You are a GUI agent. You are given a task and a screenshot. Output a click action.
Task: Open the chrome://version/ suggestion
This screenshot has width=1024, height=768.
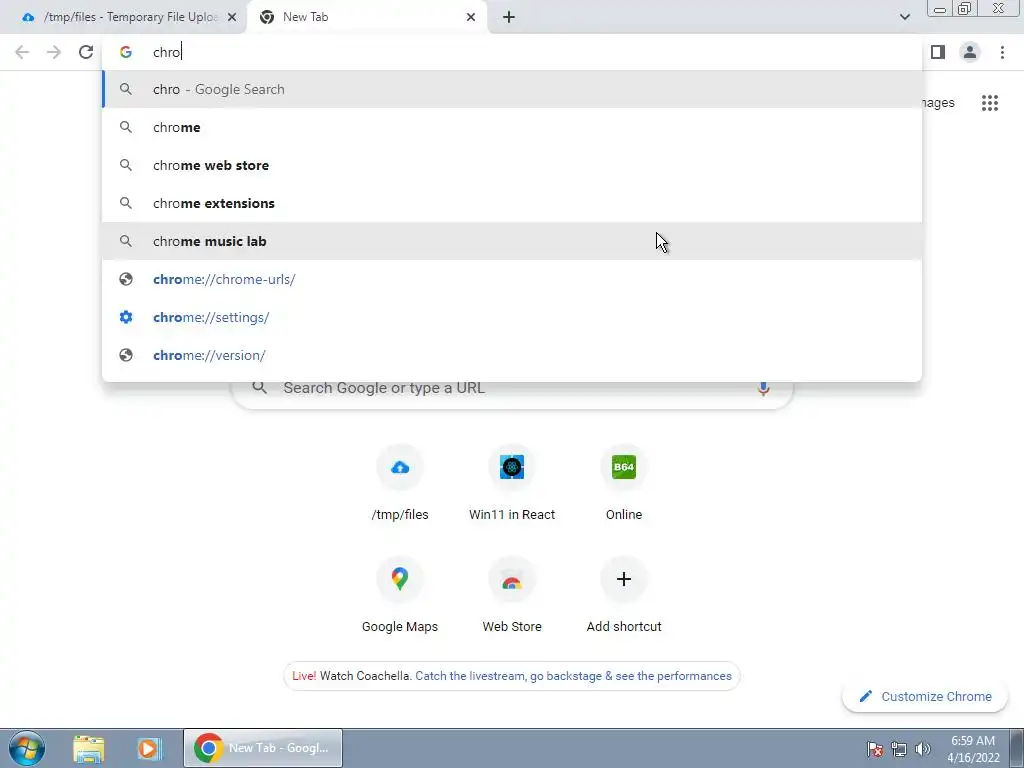[x=512, y=355]
